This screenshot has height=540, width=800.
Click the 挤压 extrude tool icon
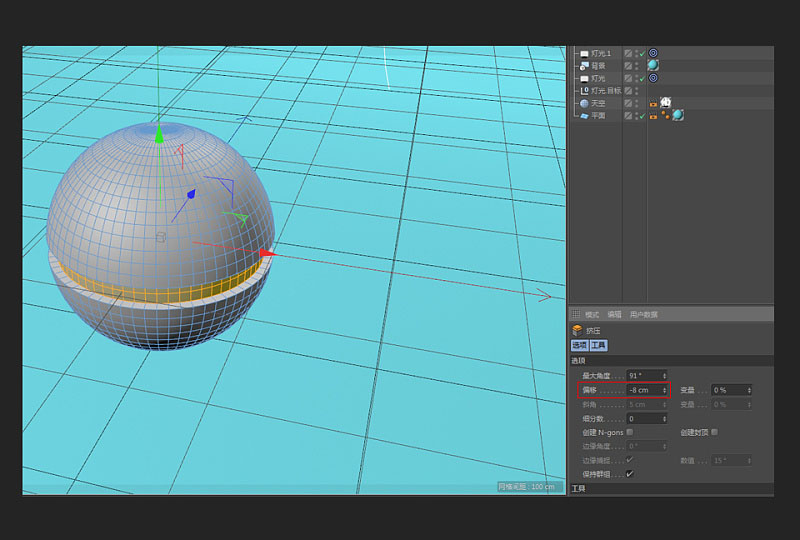(577, 330)
